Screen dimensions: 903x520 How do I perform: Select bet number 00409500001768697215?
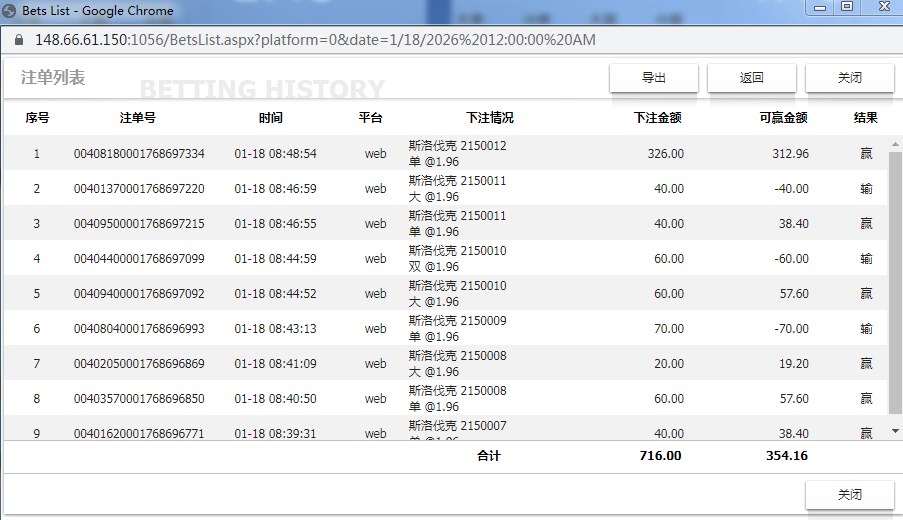(139, 224)
